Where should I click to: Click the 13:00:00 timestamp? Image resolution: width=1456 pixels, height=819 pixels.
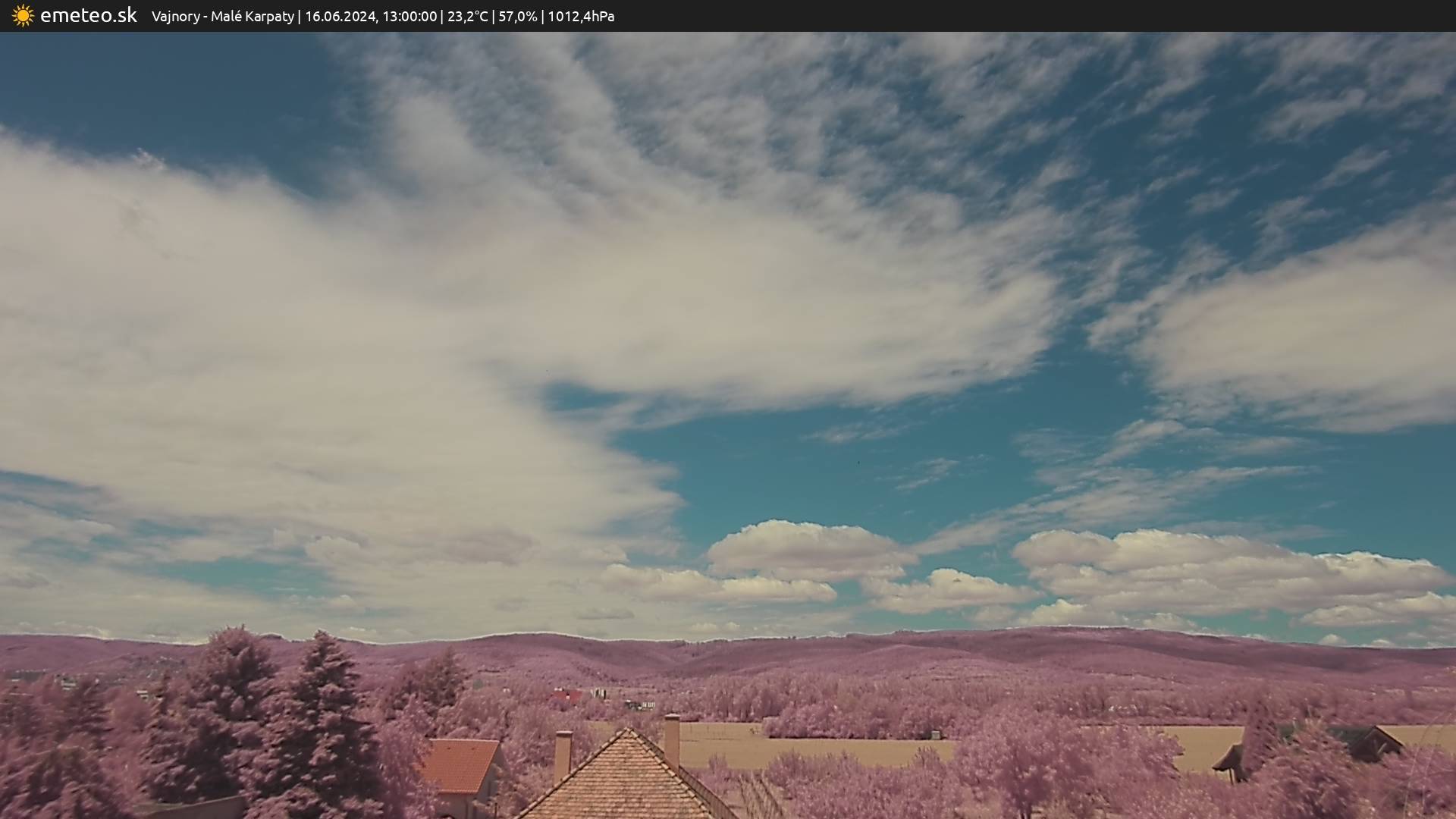click(x=409, y=16)
